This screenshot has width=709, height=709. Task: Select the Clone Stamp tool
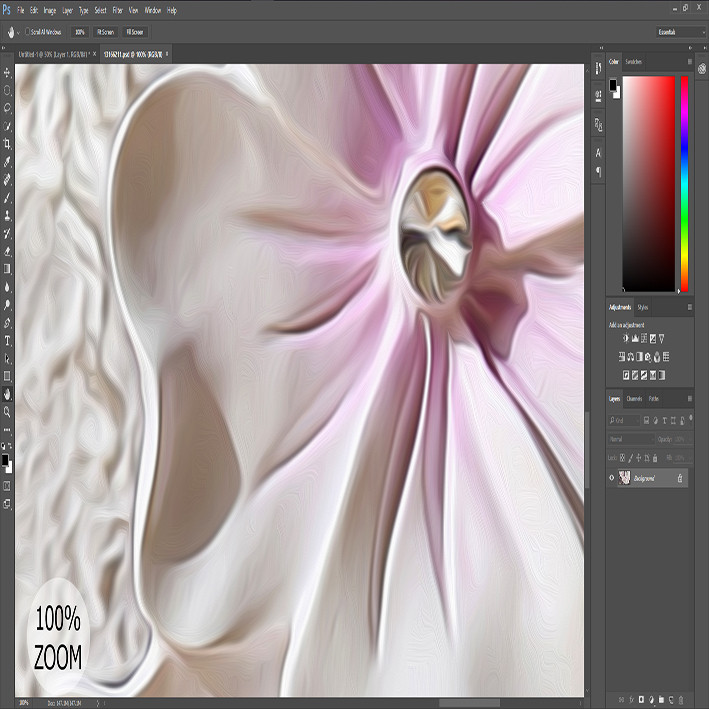point(7,216)
